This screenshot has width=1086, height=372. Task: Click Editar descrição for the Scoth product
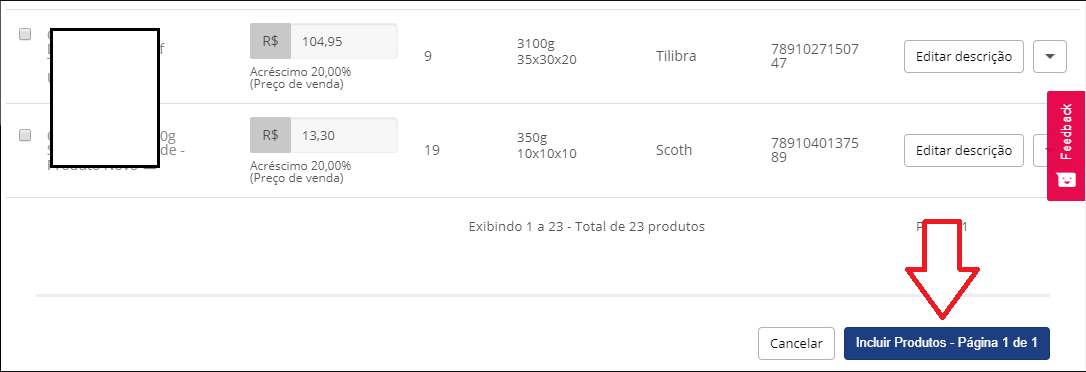tap(963, 150)
